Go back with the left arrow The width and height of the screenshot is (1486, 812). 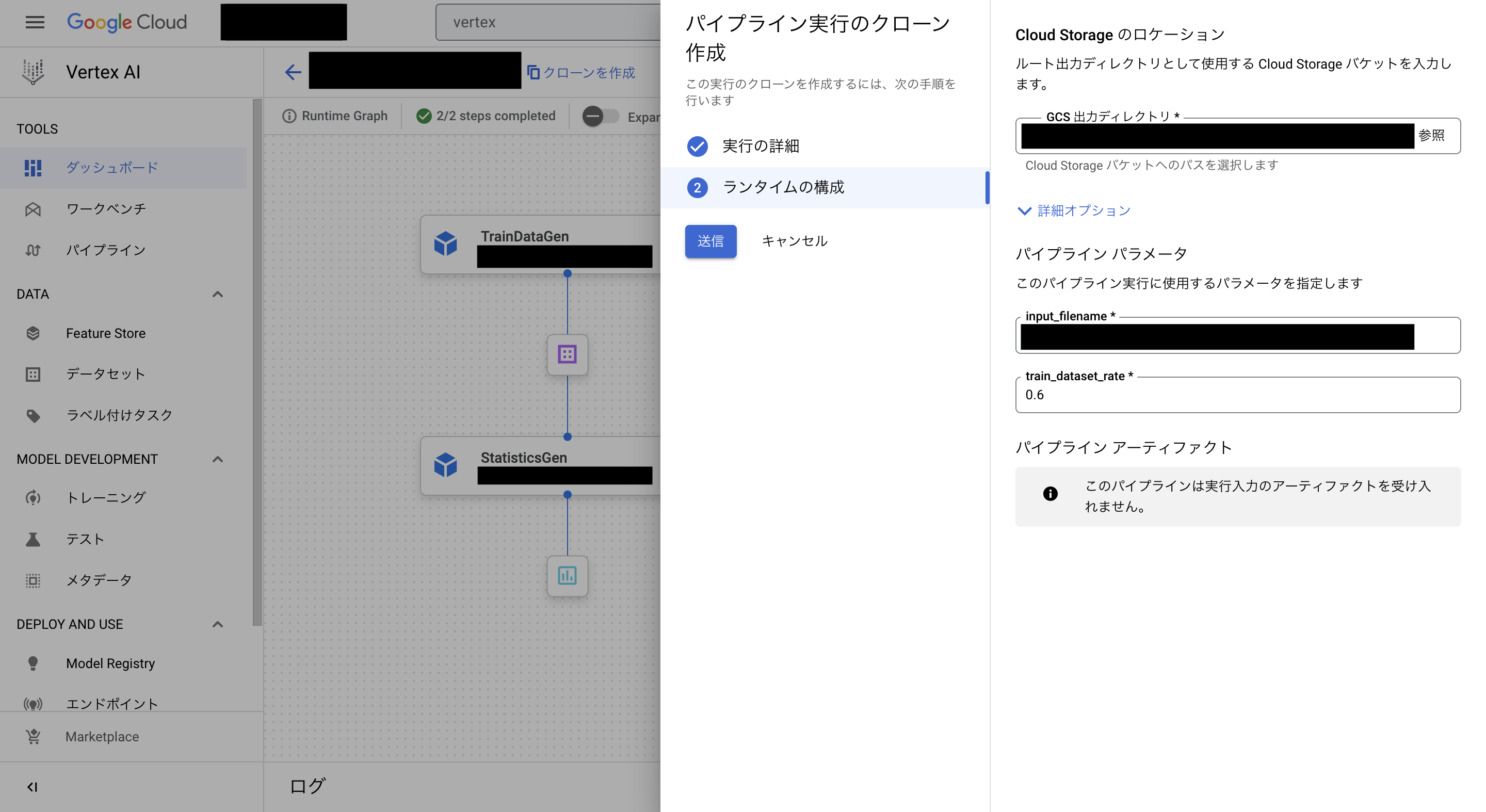[293, 72]
